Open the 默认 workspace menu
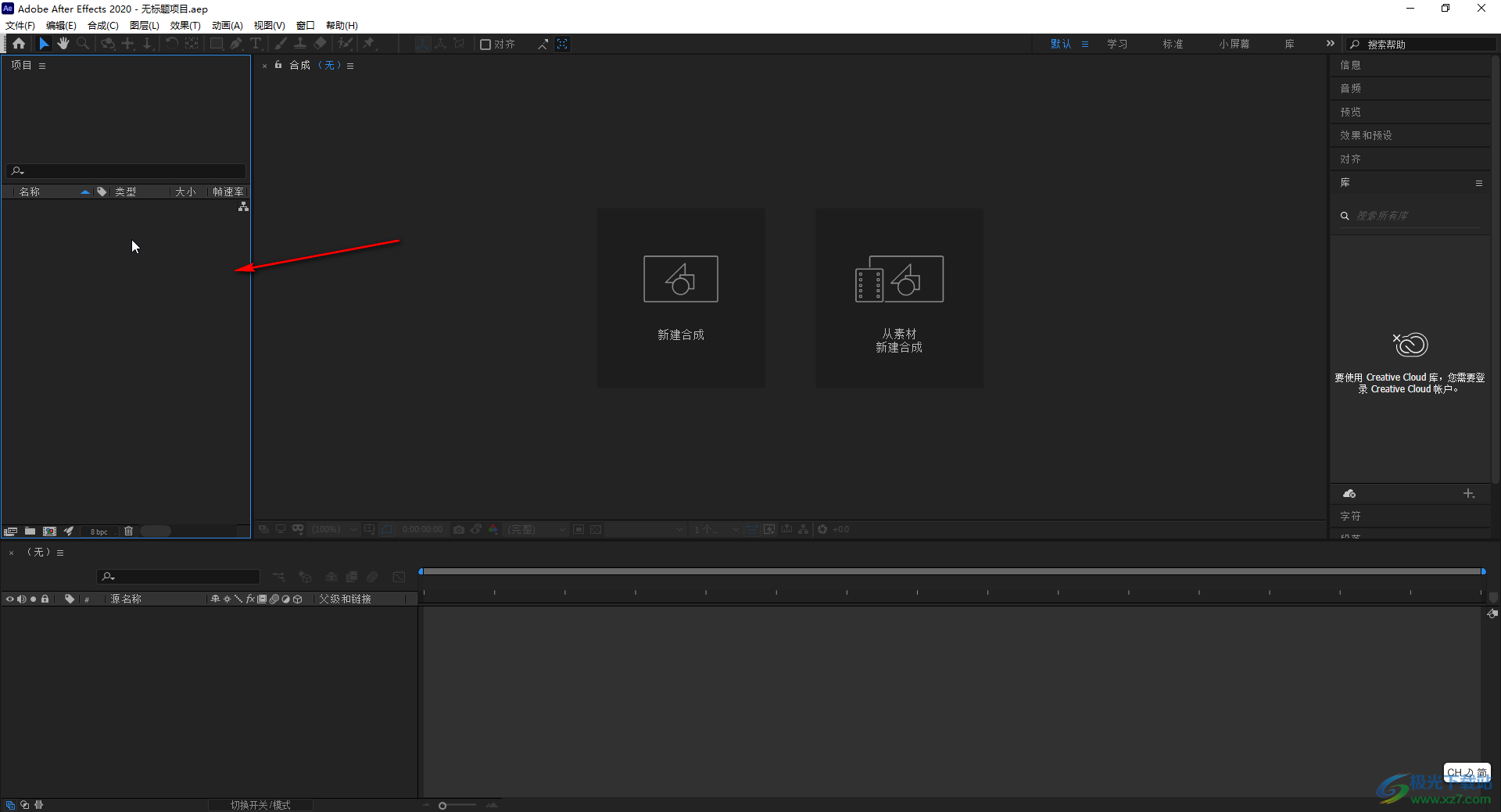The height and width of the screenshot is (812, 1501). pyautogui.click(x=1085, y=45)
